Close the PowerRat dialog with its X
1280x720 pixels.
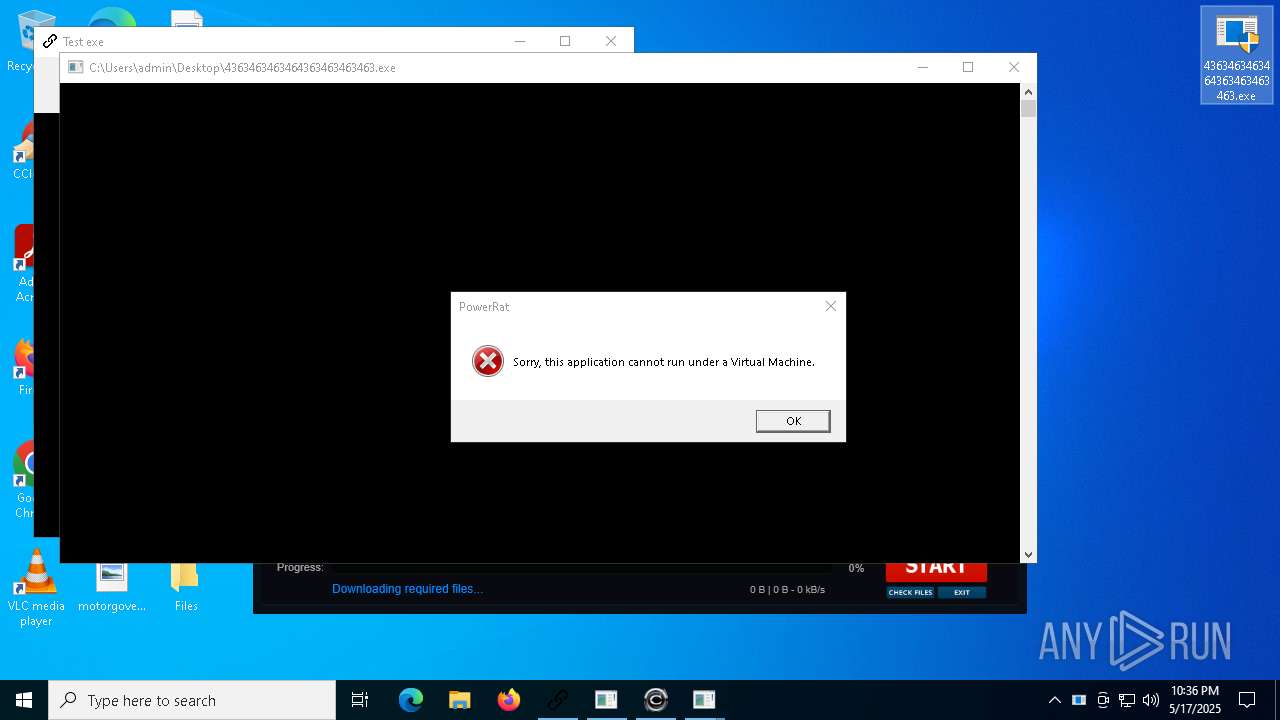830,306
